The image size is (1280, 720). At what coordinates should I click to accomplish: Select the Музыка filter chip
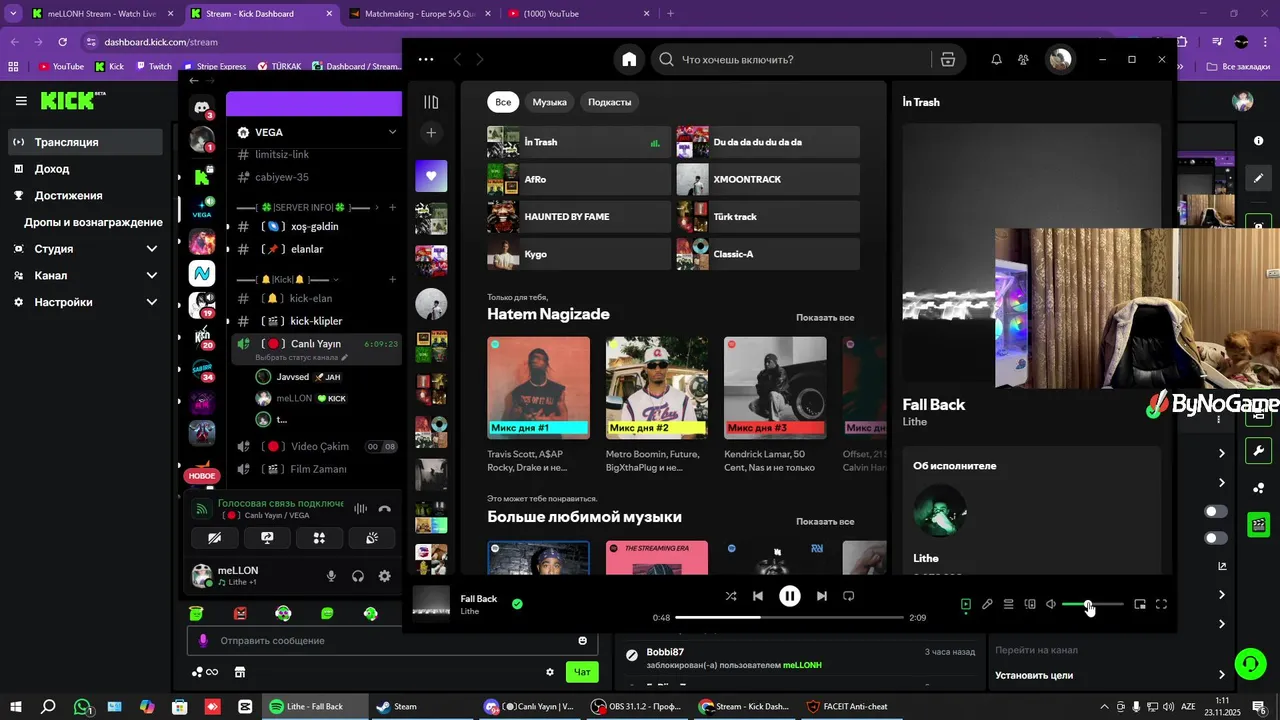tap(549, 102)
